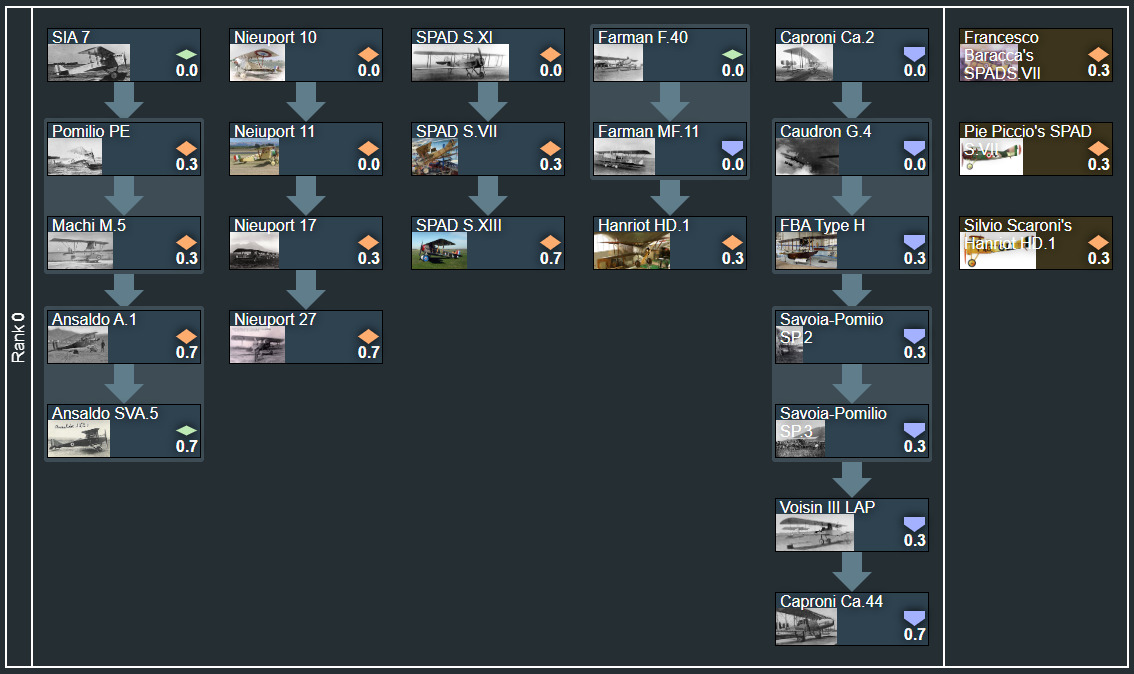Image resolution: width=1134 pixels, height=674 pixels.
Task: Select Pie Piccio's SPAD S.VII premium card
Action: coord(1035,149)
